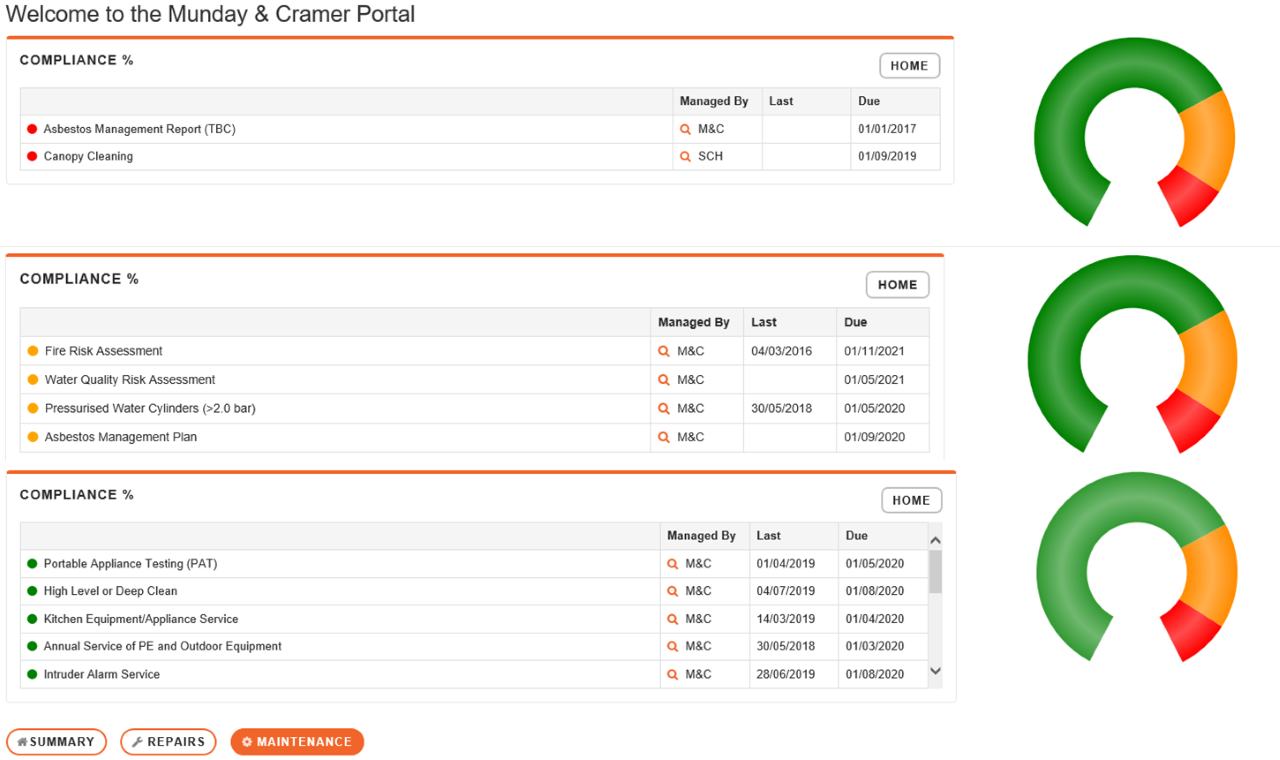
Task: Click red status dot beside Asbestos Management Report
Action: [x=32, y=129]
